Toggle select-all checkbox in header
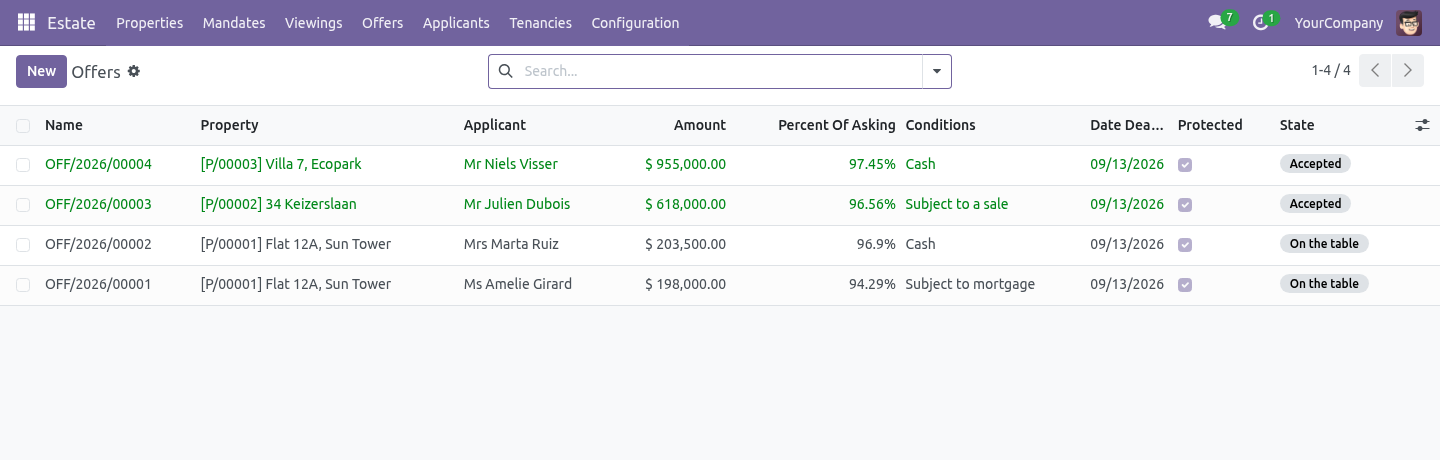The height and width of the screenshot is (460, 1440). (23, 125)
